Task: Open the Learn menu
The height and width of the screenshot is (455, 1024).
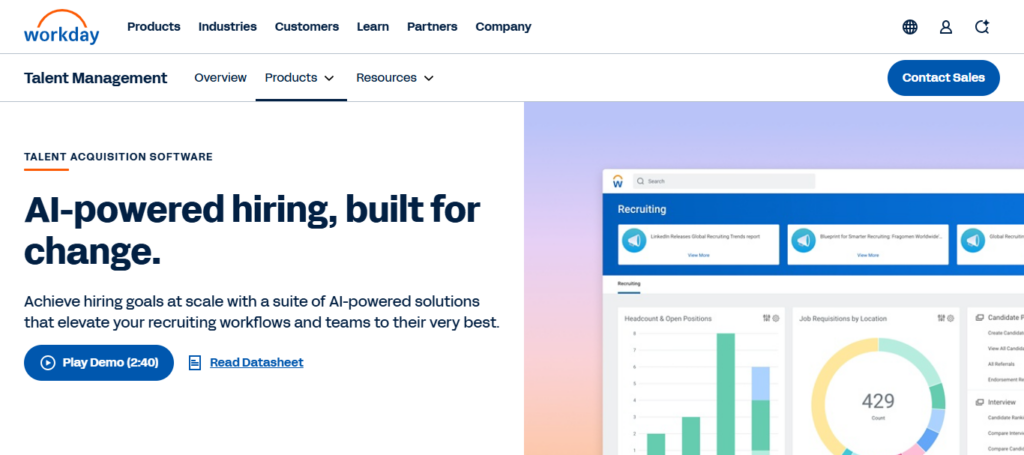Action: pyautogui.click(x=373, y=27)
